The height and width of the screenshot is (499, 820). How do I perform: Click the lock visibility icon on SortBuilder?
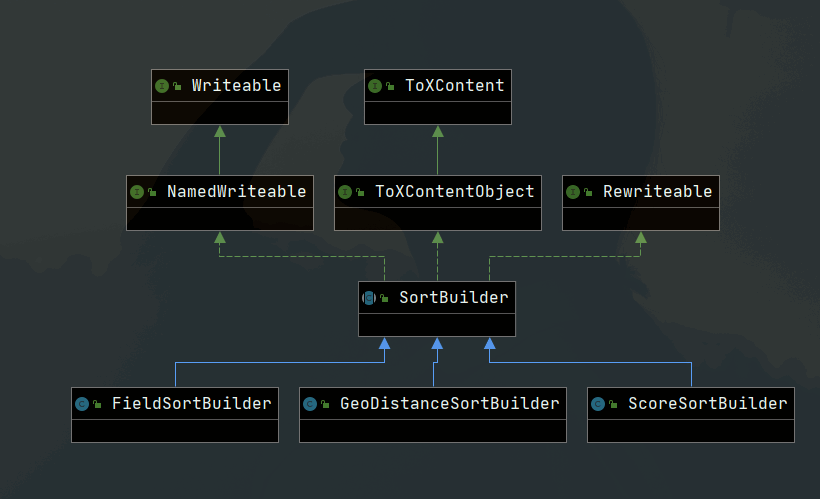pos(384,298)
